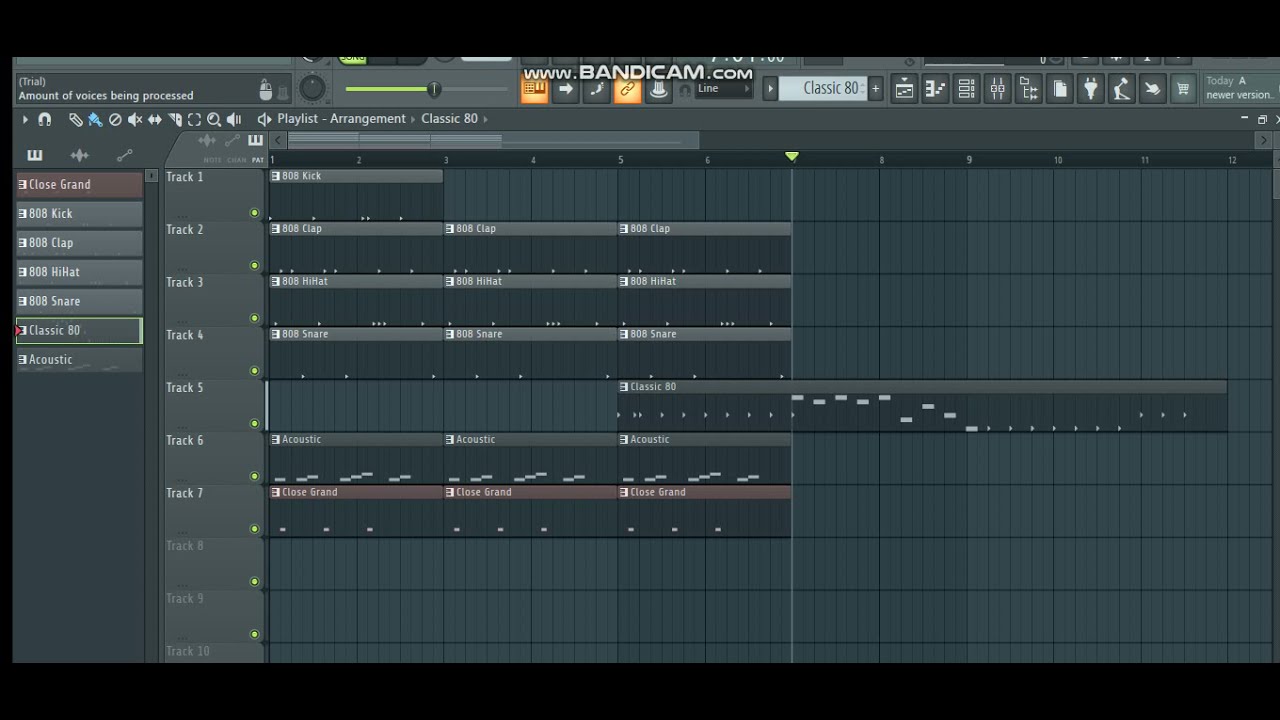Open the Plugin database plug icon
Viewport: 1280px width, 720px height.
[1090, 89]
